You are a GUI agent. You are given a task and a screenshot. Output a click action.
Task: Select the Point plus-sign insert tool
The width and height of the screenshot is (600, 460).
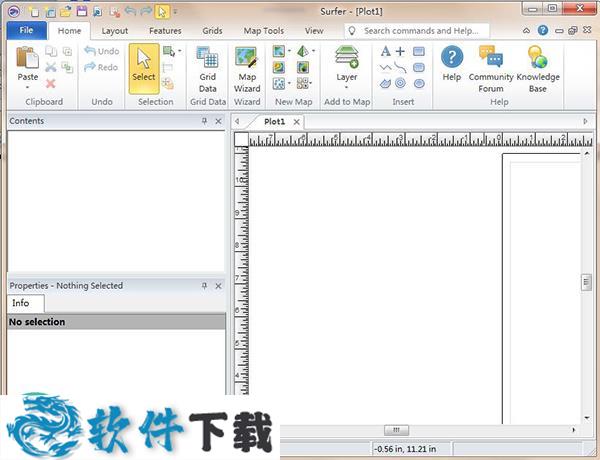[400, 51]
